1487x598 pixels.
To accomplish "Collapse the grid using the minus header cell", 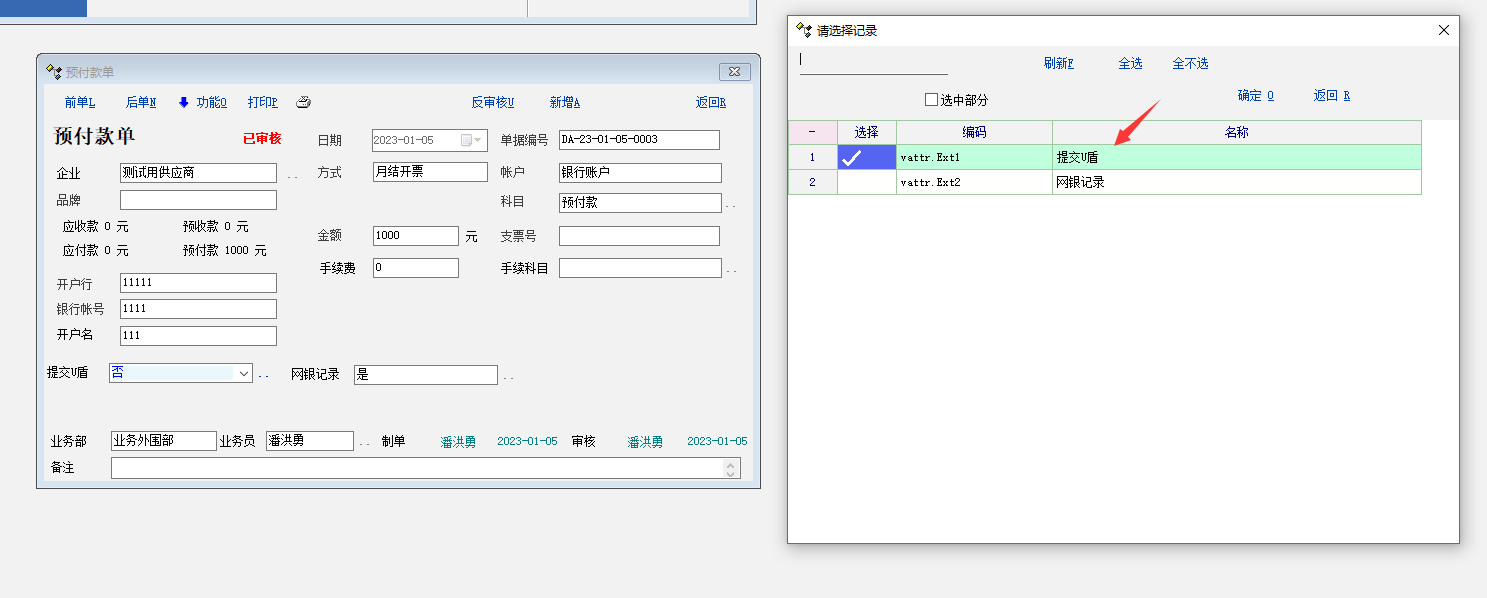I will pyautogui.click(x=812, y=132).
